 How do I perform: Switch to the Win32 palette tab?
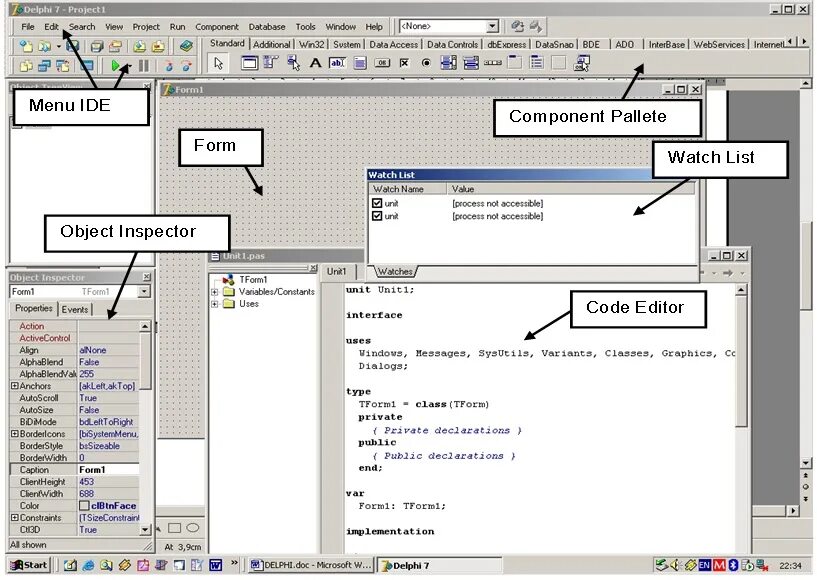click(312, 45)
